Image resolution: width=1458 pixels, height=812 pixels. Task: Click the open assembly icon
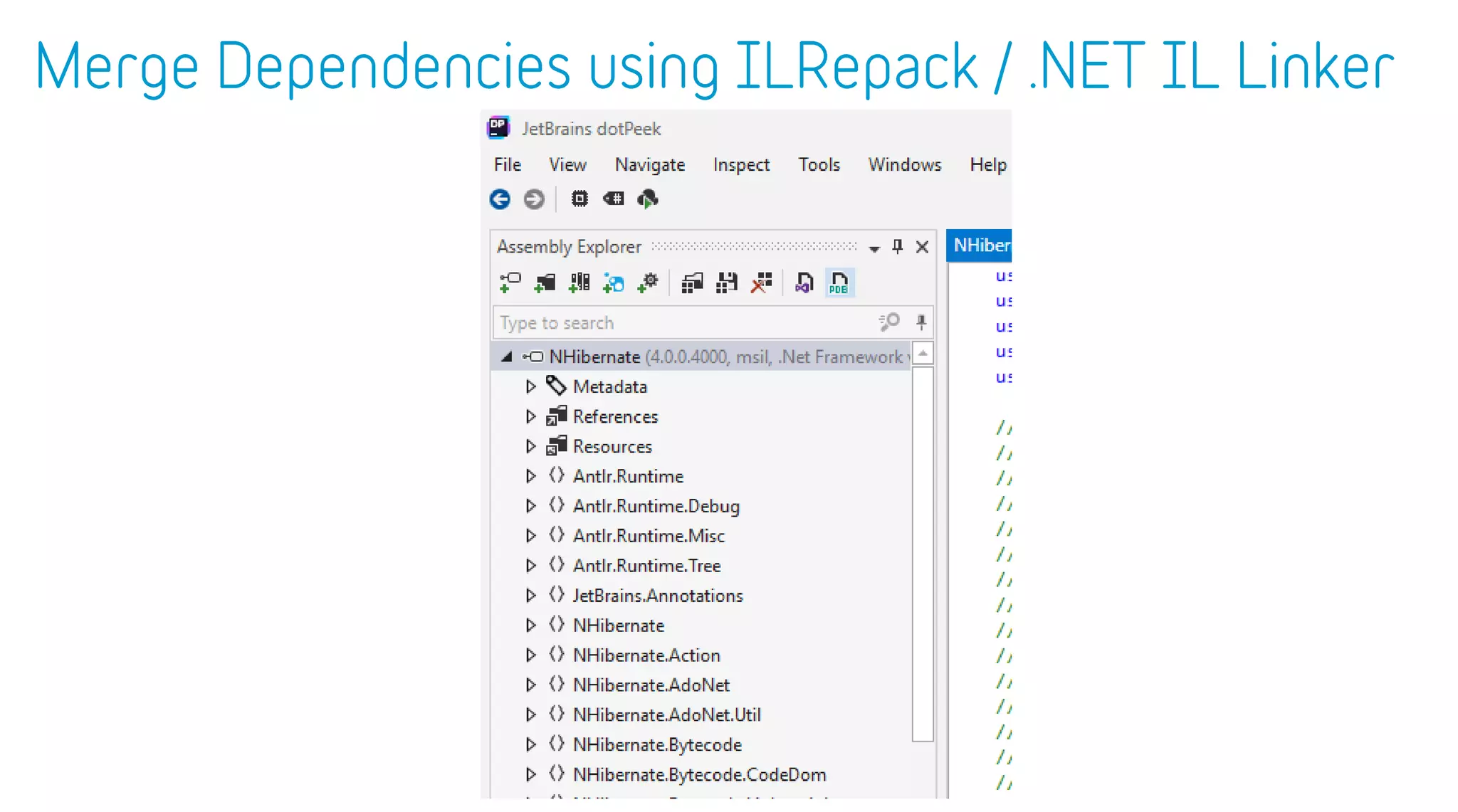tap(510, 283)
